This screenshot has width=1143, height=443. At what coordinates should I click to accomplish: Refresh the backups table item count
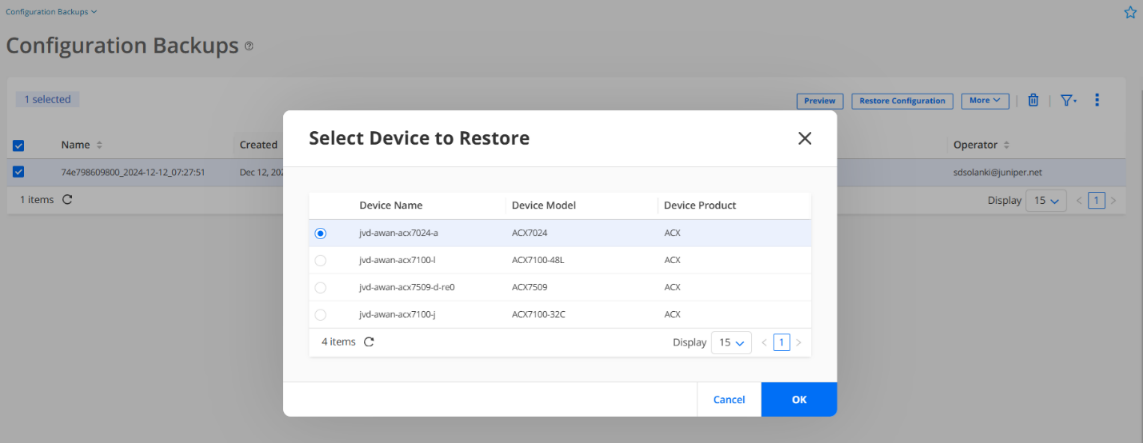[x=67, y=200]
